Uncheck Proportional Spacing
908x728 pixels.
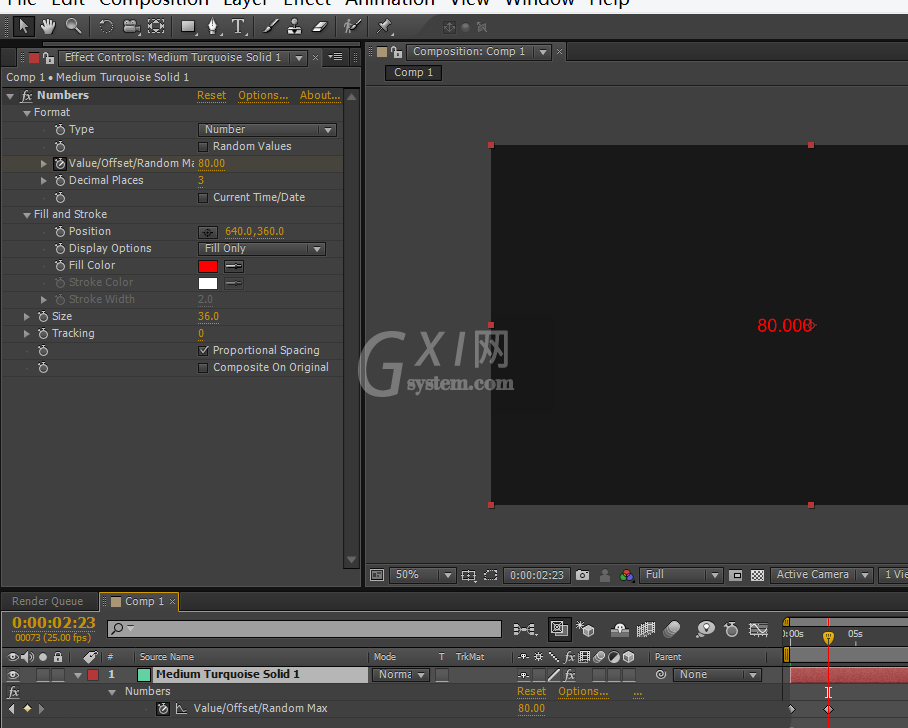(x=203, y=350)
